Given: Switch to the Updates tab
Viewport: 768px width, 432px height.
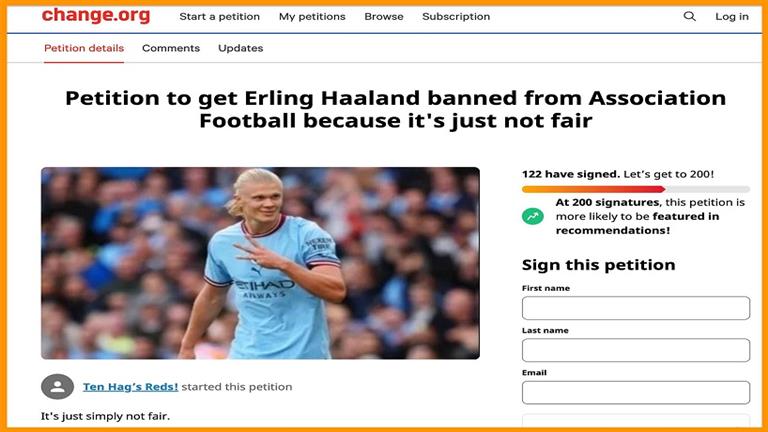Looking at the screenshot, I should [x=240, y=48].
